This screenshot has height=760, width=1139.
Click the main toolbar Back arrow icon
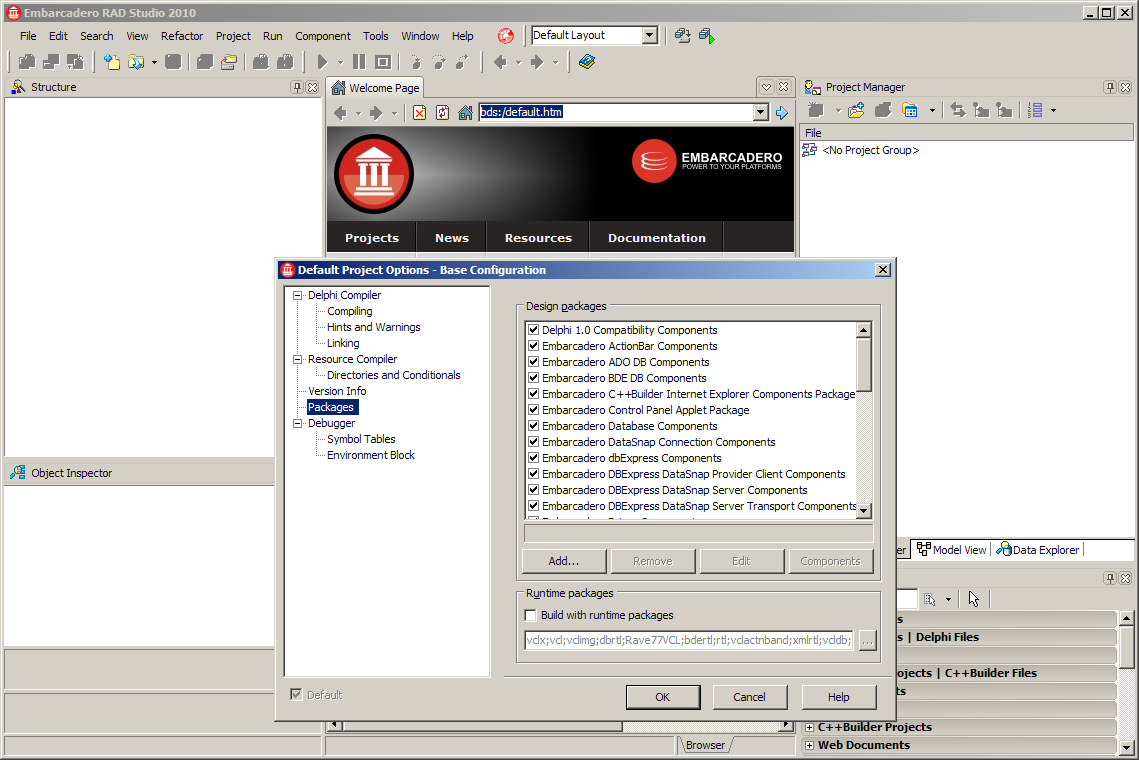pyautogui.click(x=500, y=62)
